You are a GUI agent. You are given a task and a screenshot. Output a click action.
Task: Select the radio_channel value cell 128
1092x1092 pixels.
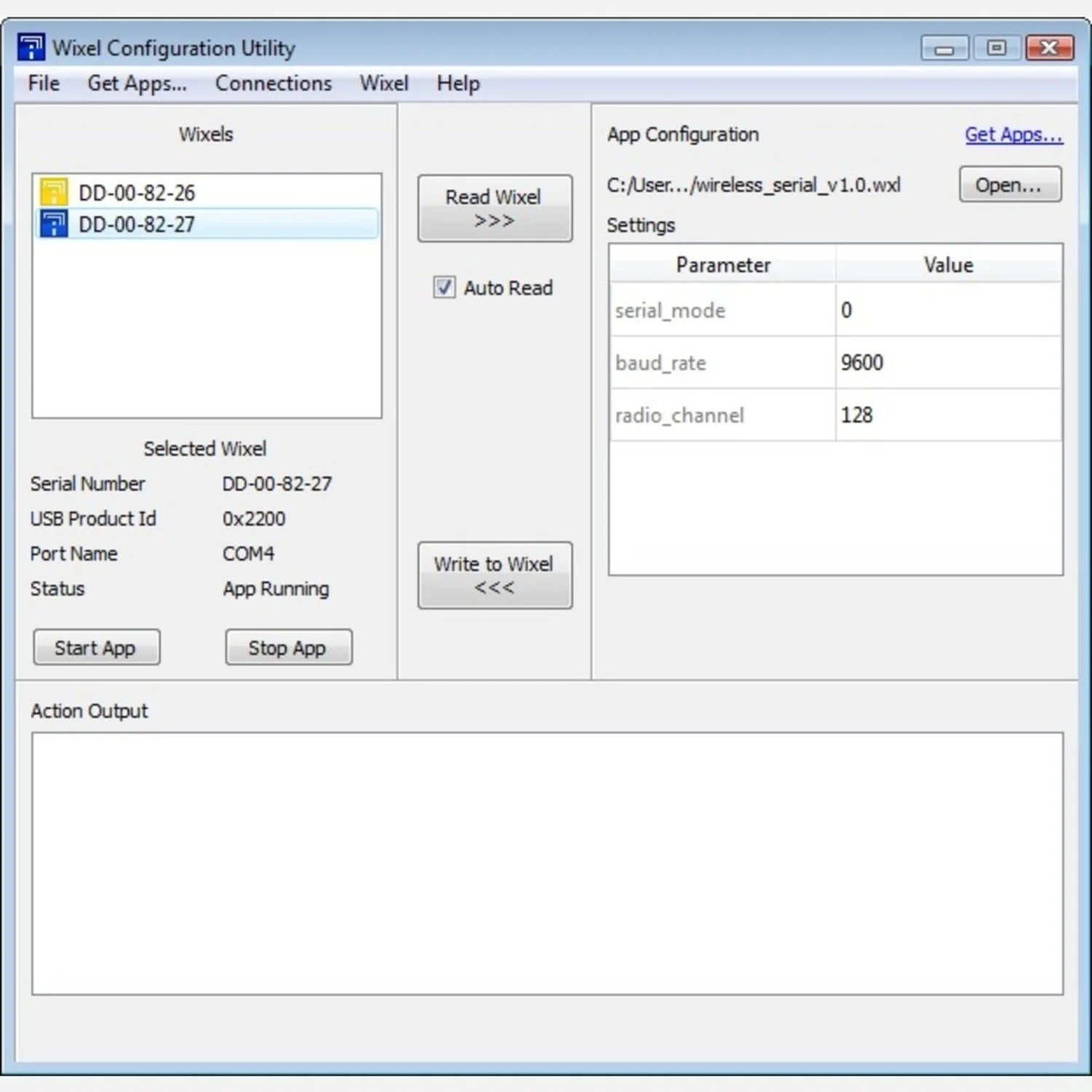pyautogui.click(x=948, y=415)
